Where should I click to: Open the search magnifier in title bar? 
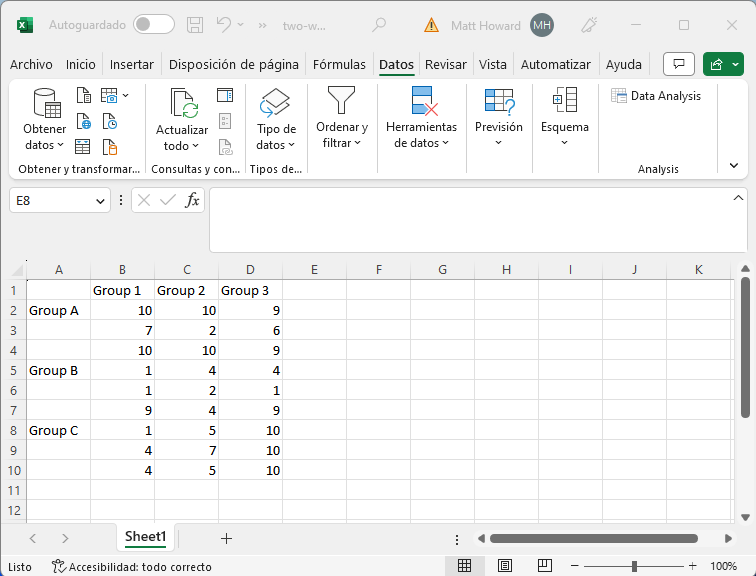point(379,25)
